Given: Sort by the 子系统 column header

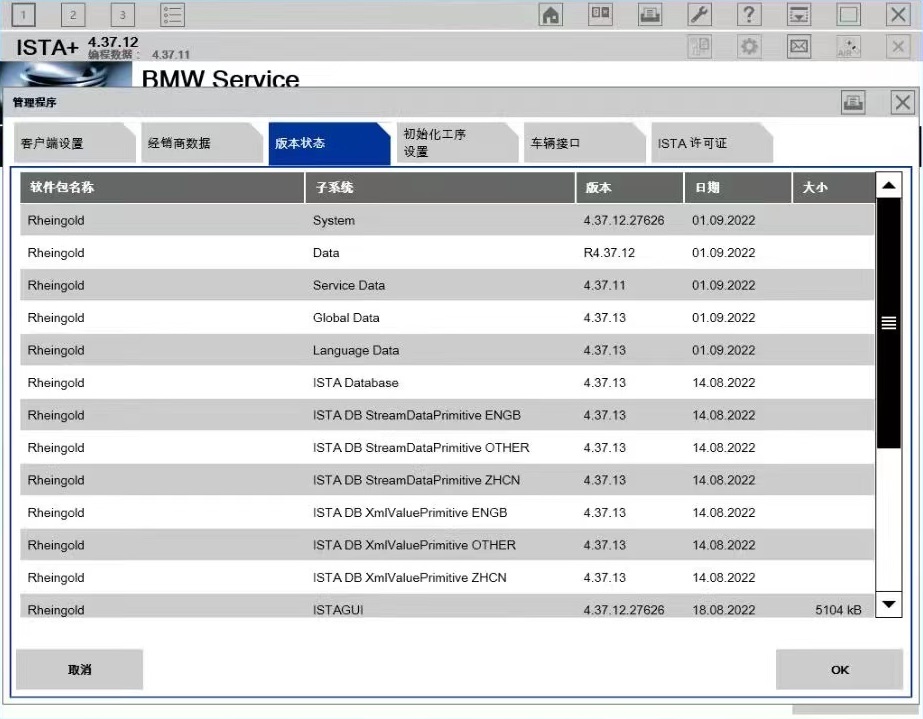Looking at the screenshot, I should (x=440, y=187).
